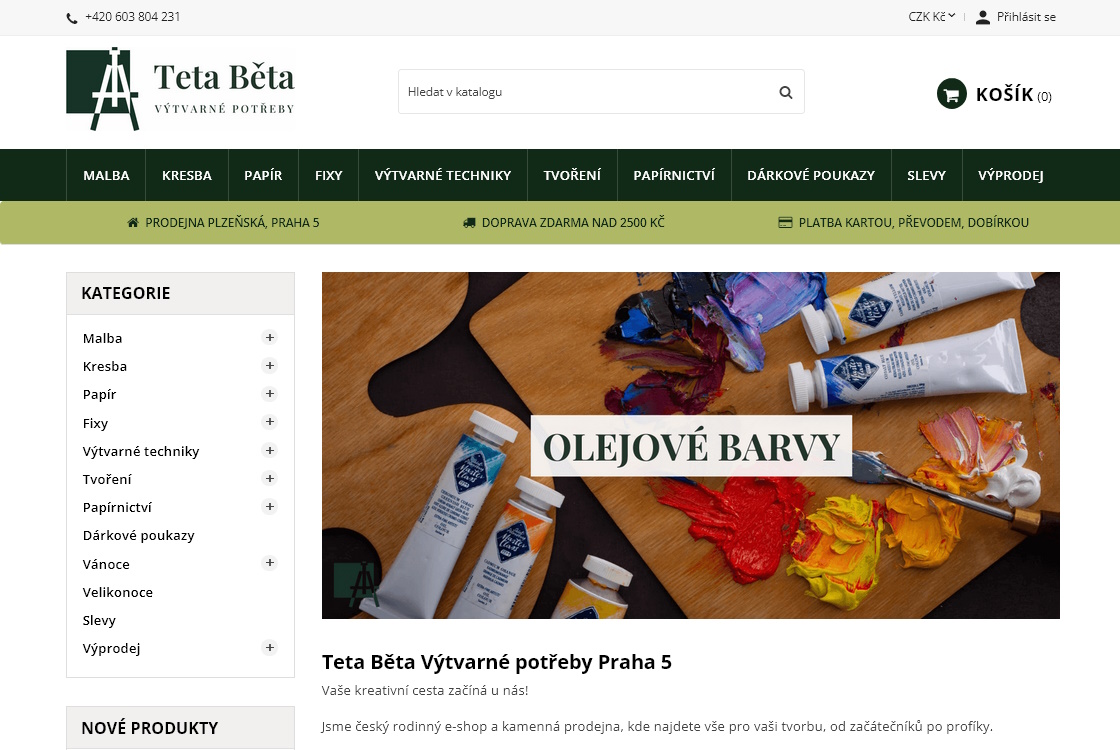Screen dimensions: 1120x750
Task: Click the phone icon beside the phone number
Action: pyautogui.click(x=71, y=18)
